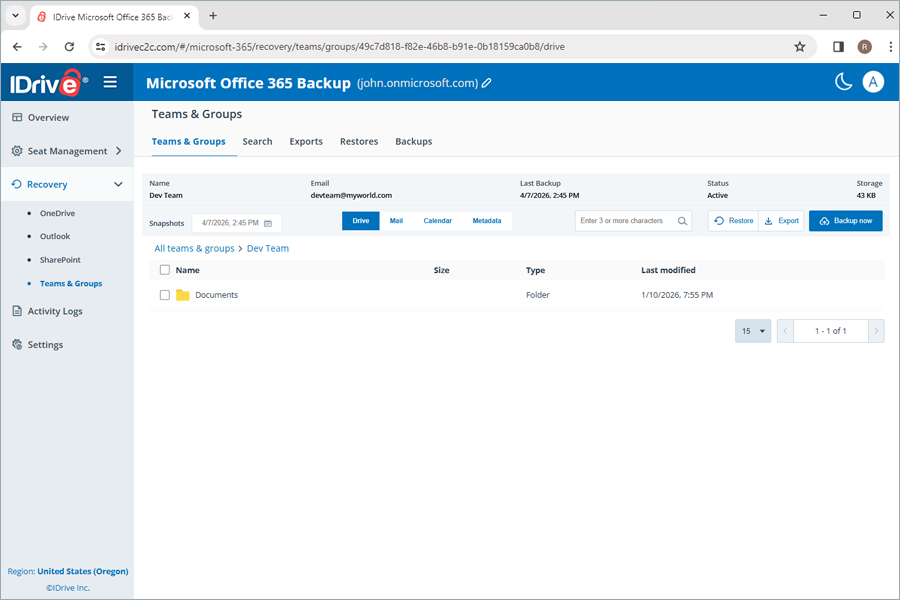The image size is (900, 600).
Task: Click the search magnifier icon in the filter box
Action: coord(684,221)
